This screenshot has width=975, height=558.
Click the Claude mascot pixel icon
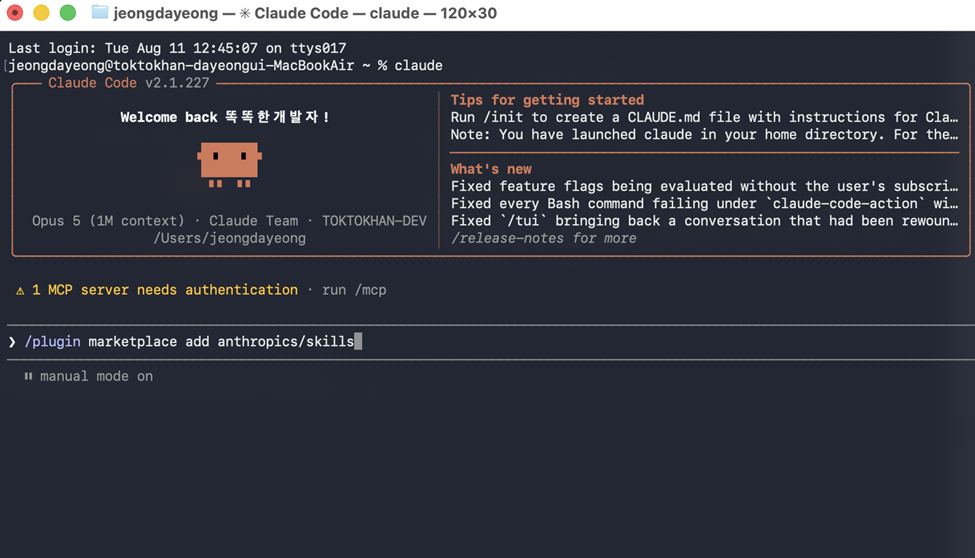(x=229, y=165)
